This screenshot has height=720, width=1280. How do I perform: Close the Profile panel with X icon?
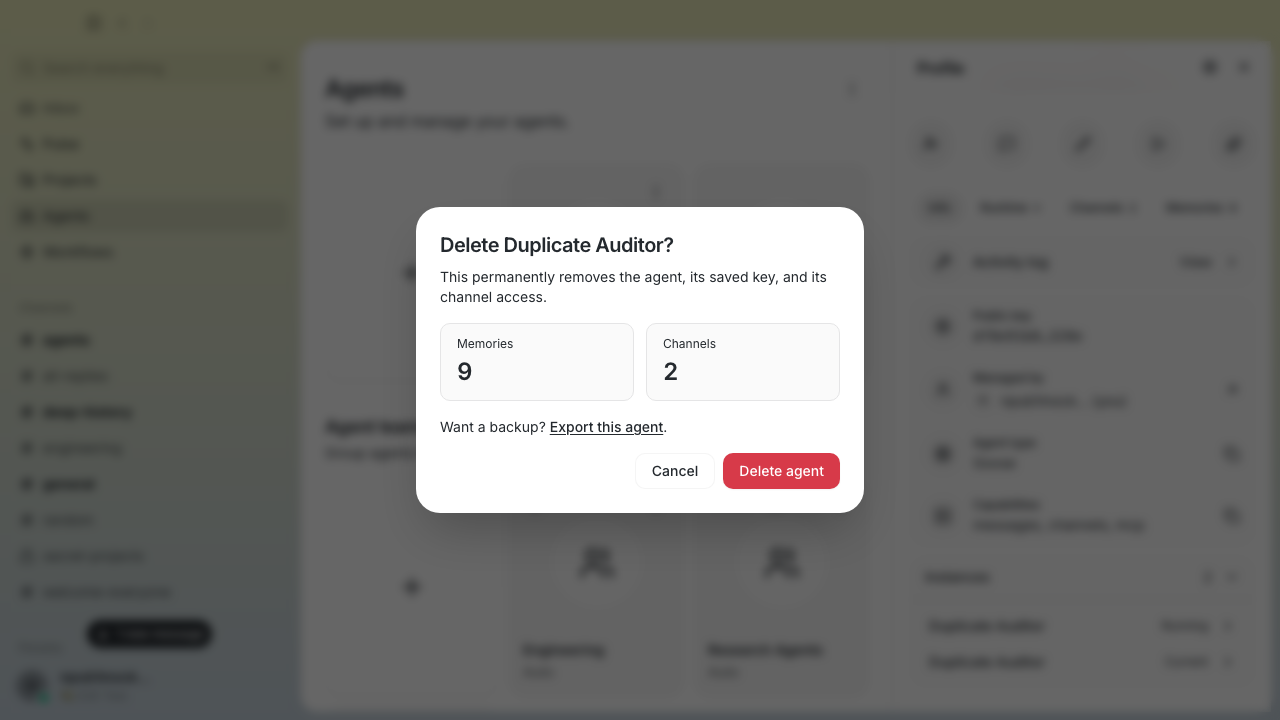[x=1244, y=67]
